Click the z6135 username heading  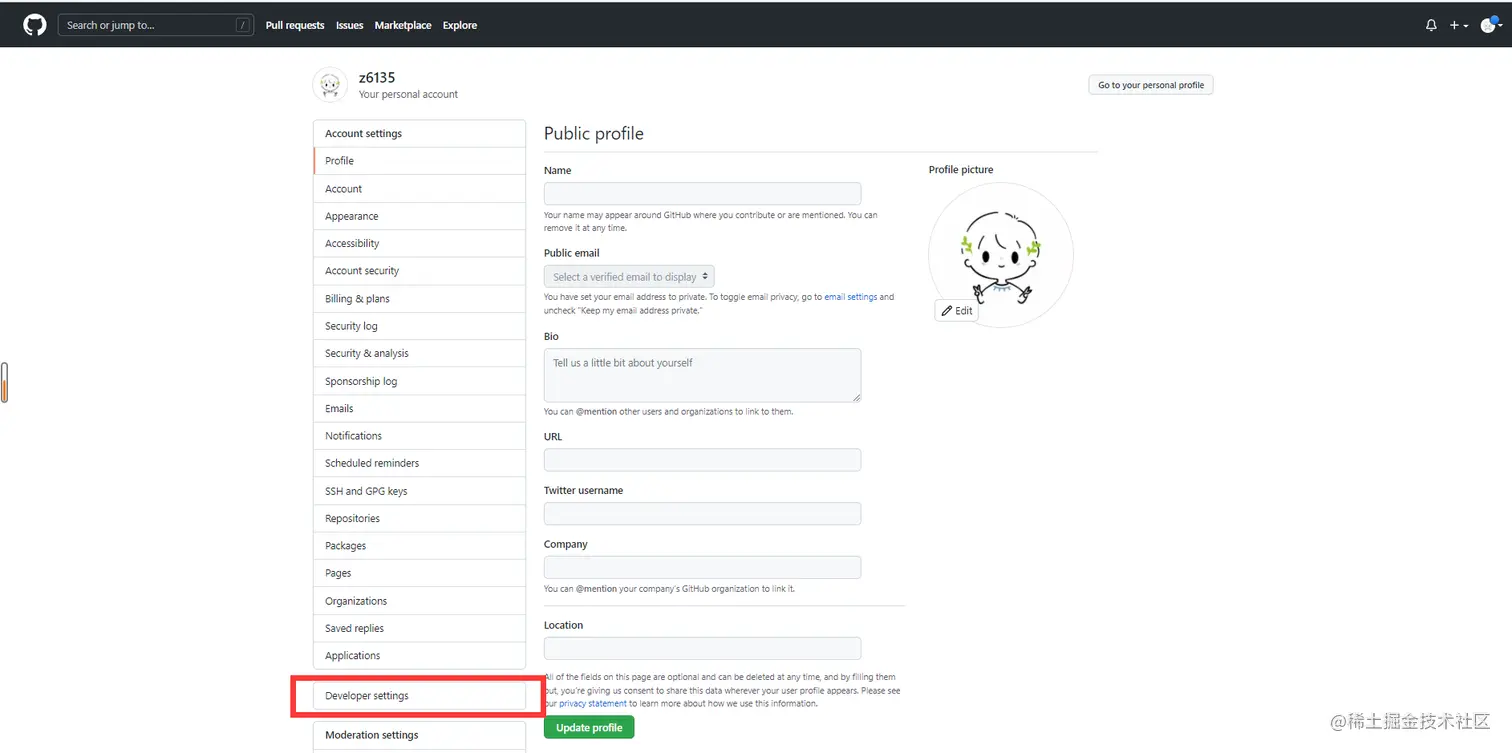click(377, 78)
